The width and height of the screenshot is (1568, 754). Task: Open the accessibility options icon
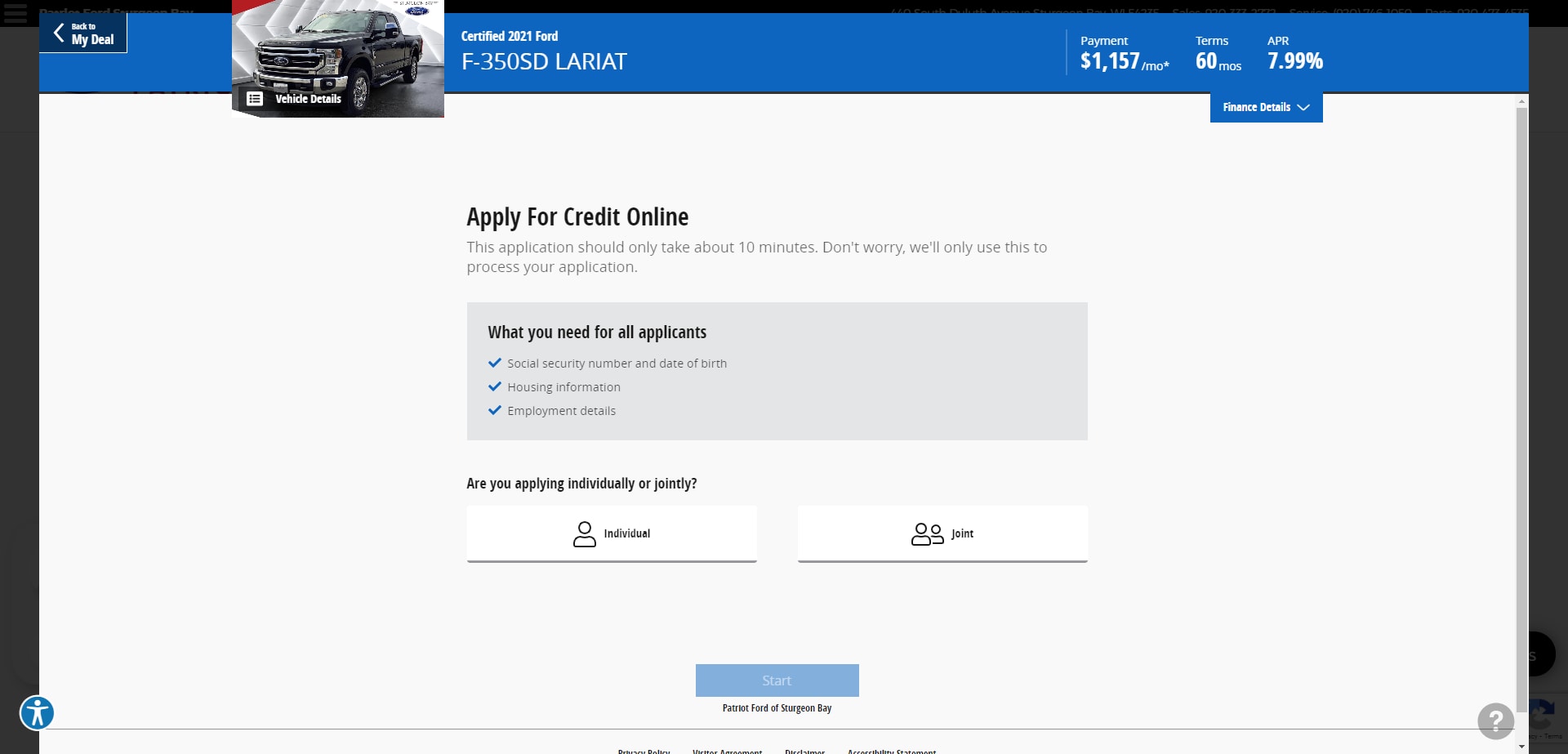point(37,712)
